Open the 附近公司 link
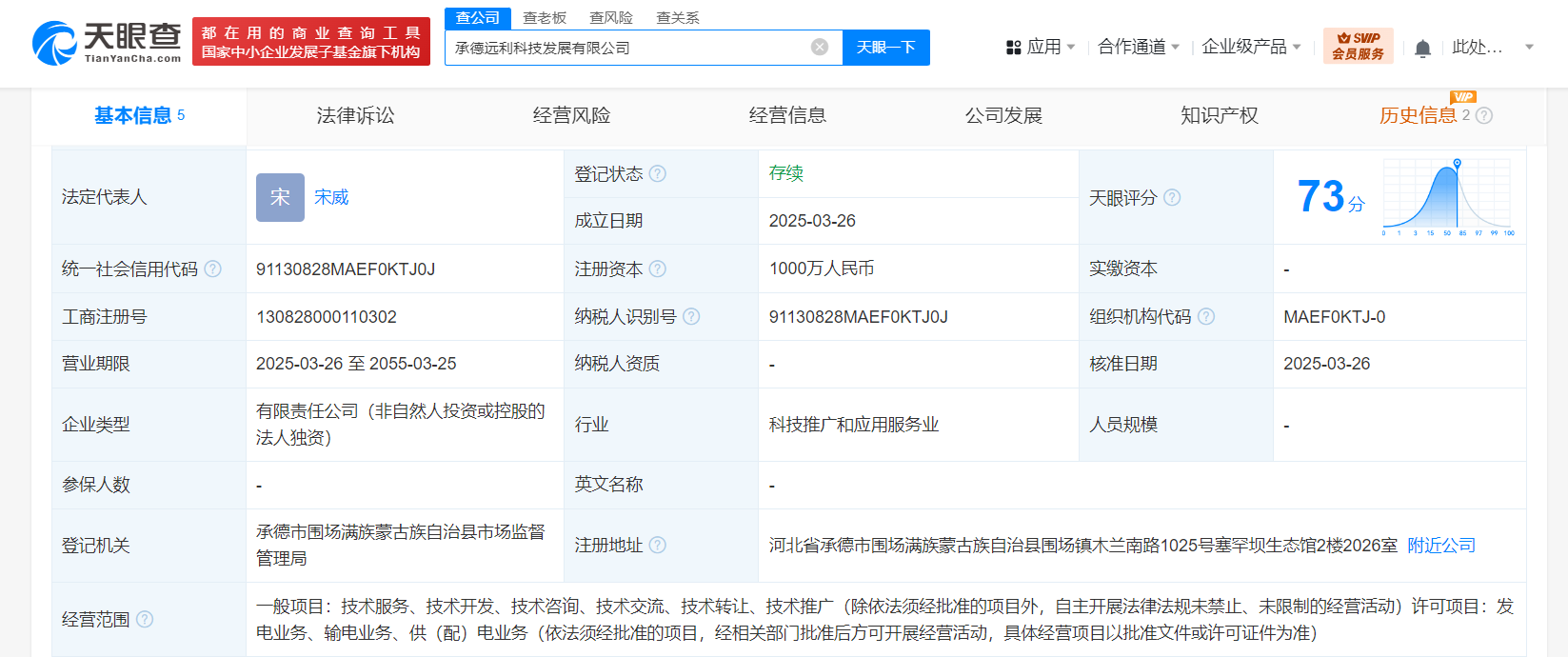 click(1441, 546)
